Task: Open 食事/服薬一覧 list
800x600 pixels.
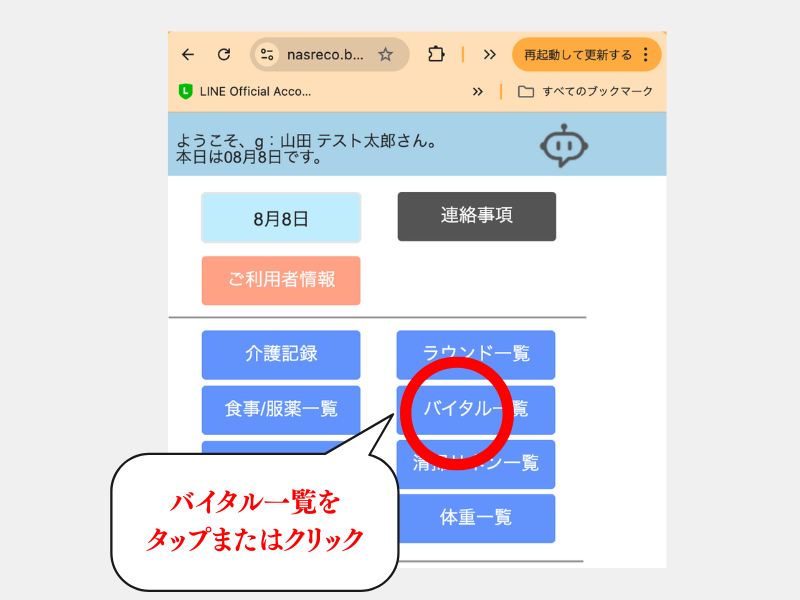Action: [281, 409]
